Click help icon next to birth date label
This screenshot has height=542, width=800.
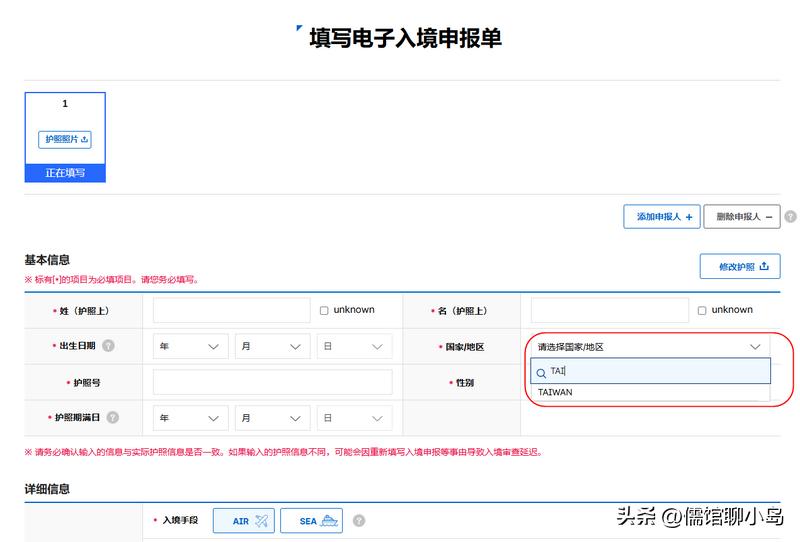(108, 346)
